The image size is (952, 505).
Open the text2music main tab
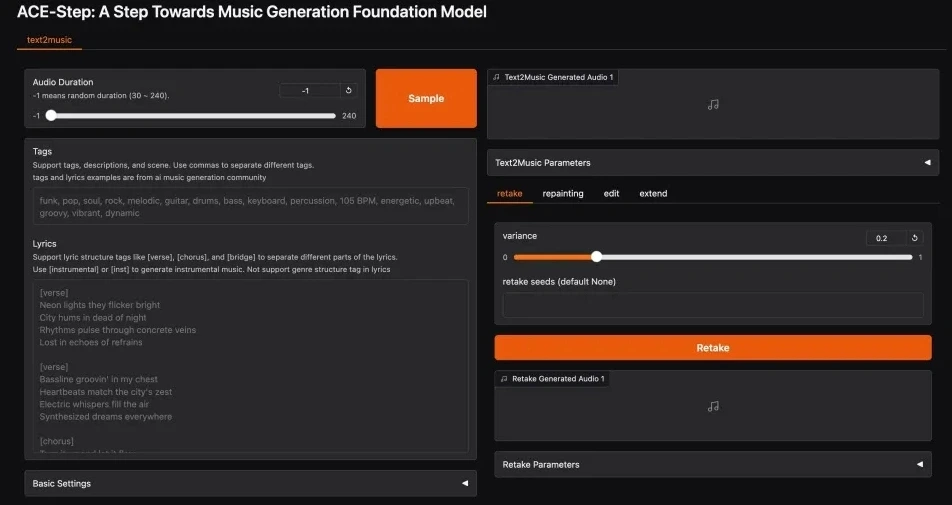tap(49, 40)
